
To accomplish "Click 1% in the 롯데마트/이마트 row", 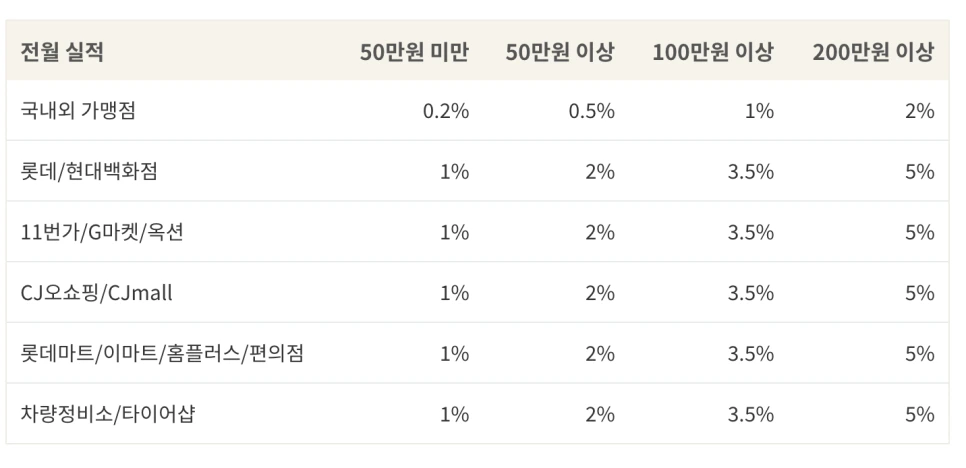I will 455,354.
